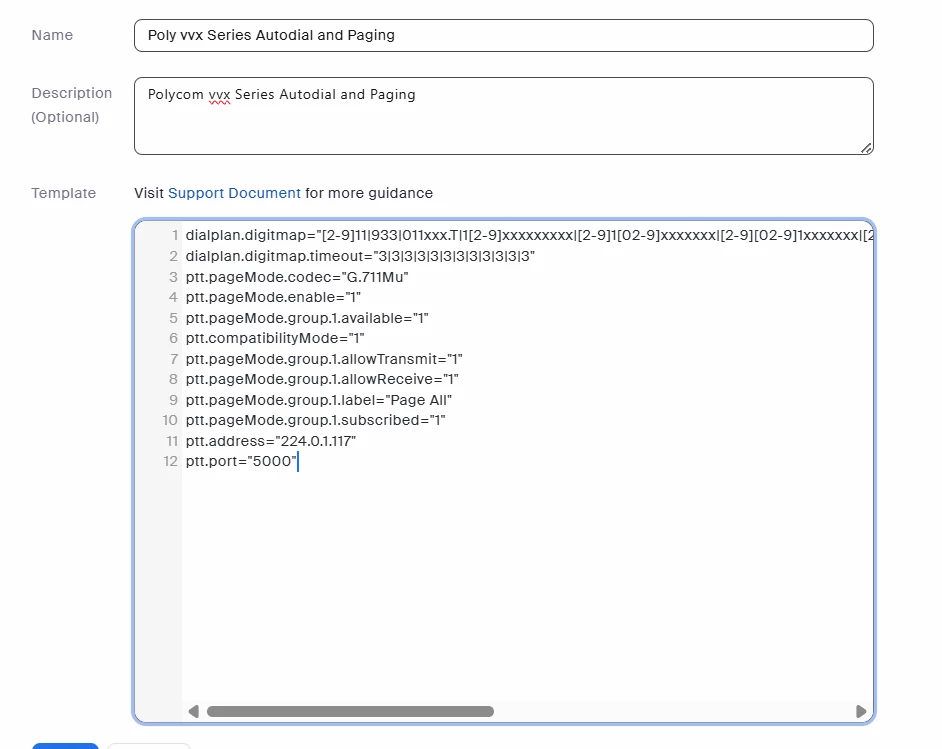The image size is (942, 749).
Task: Click the Description text area
Action: [503, 116]
